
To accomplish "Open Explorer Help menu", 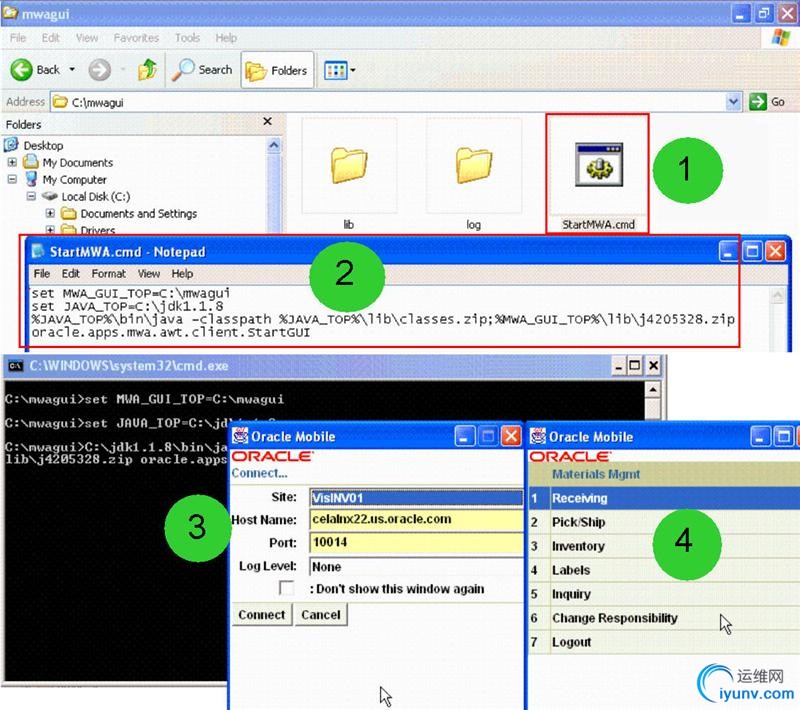I will [x=226, y=38].
